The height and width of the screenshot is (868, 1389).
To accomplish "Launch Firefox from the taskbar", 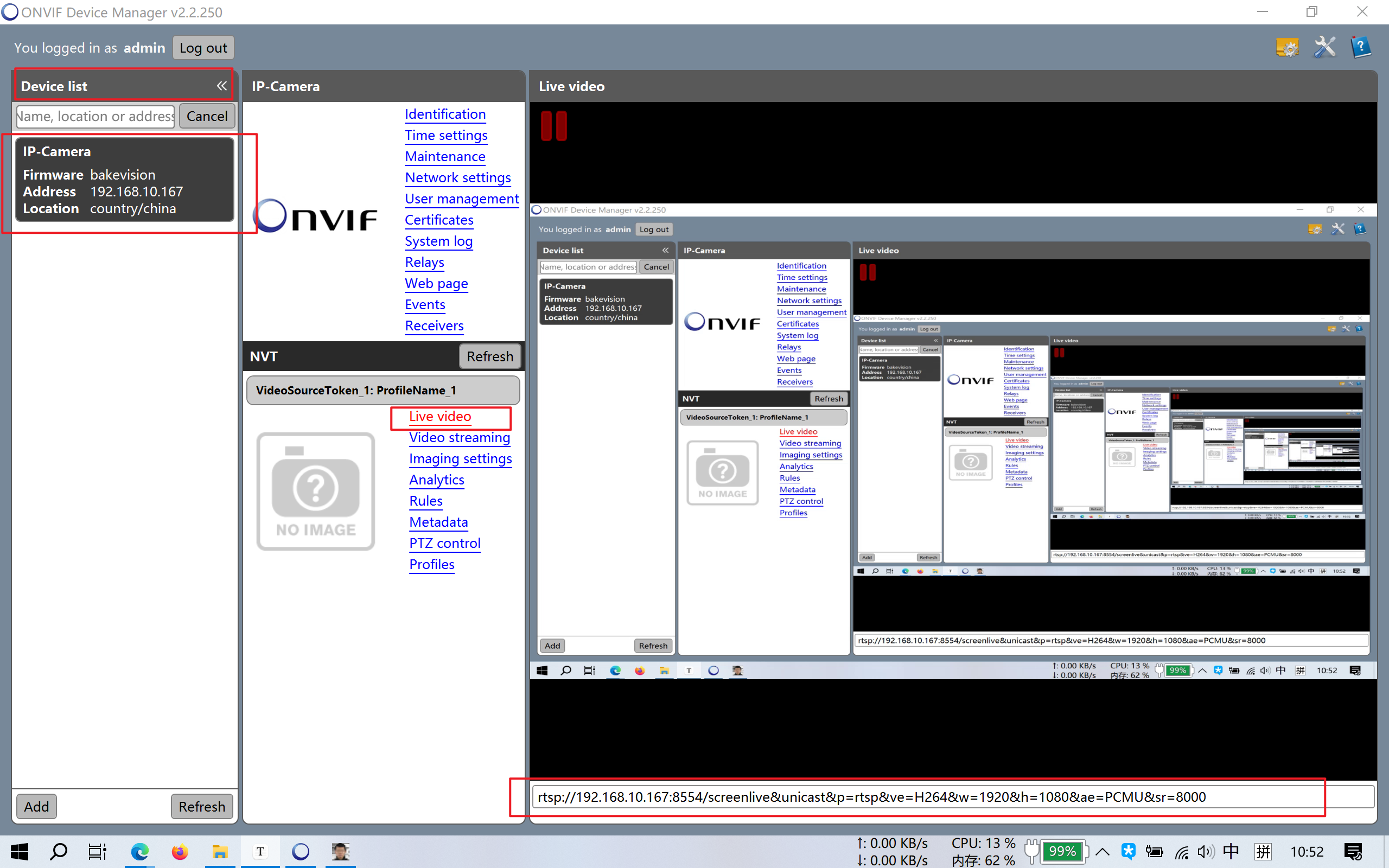I will (x=180, y=851).
